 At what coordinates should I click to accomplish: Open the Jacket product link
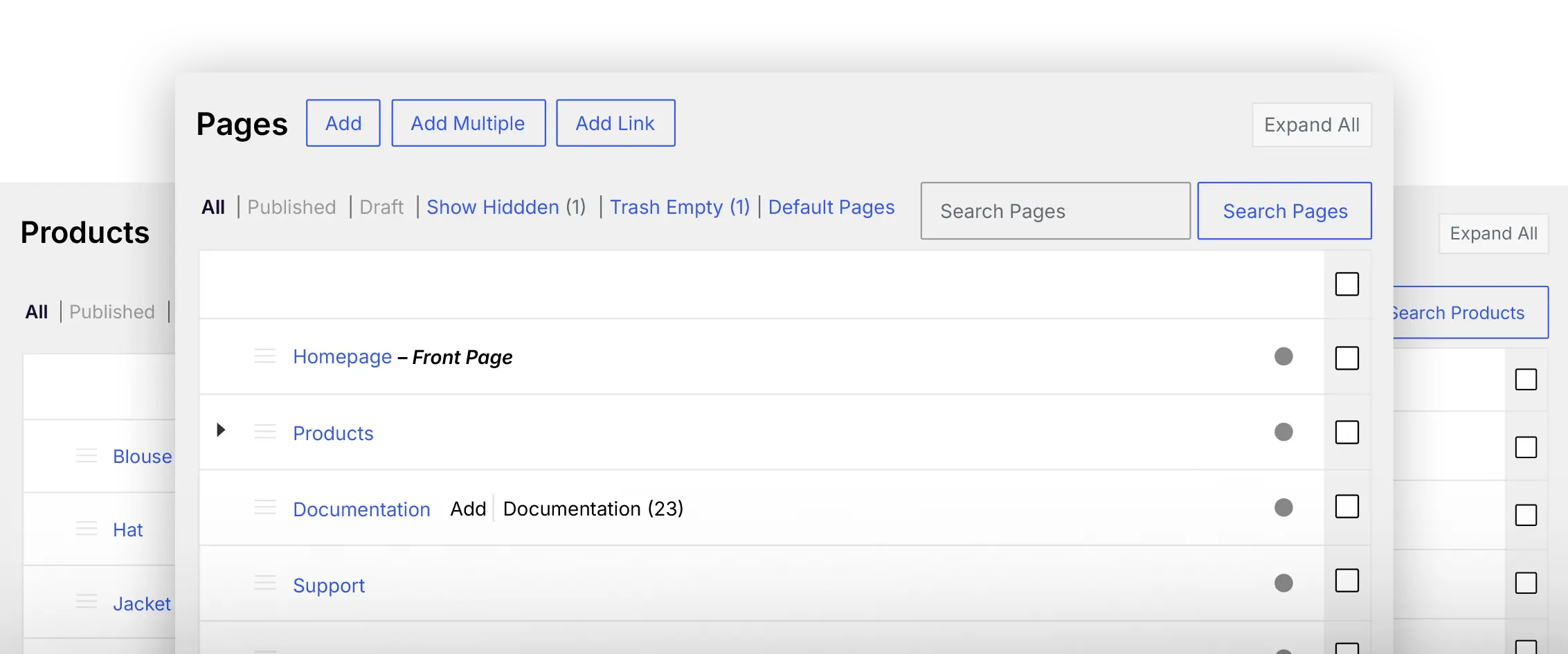point(142,603)
